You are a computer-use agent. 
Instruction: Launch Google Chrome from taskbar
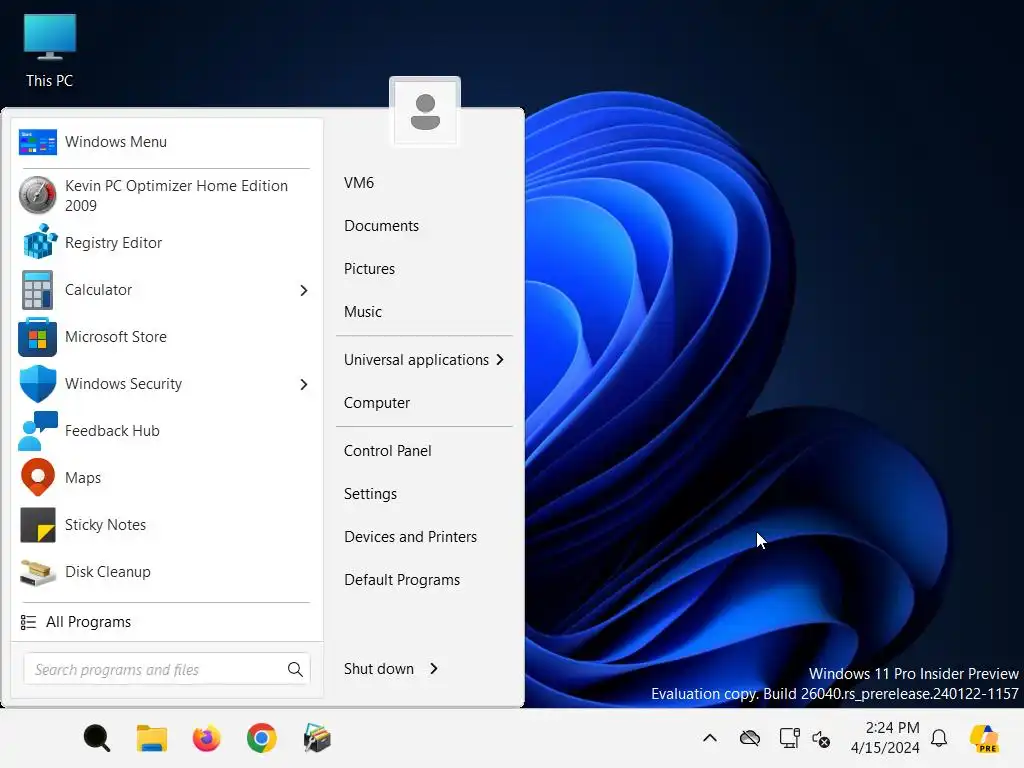tap(261, 739)
